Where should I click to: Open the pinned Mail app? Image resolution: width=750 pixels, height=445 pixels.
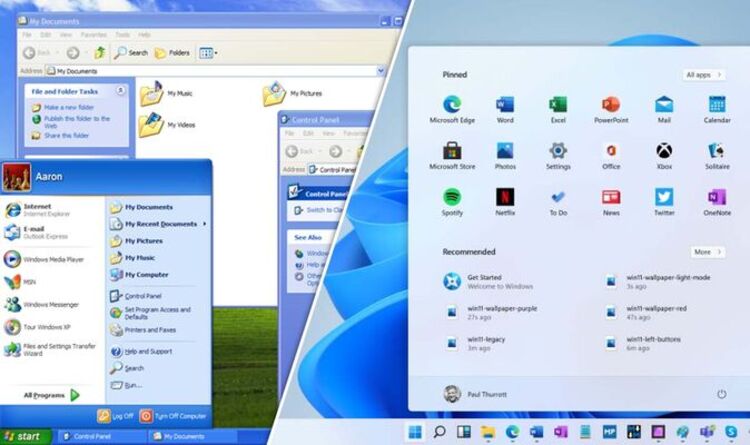(664, 110)
